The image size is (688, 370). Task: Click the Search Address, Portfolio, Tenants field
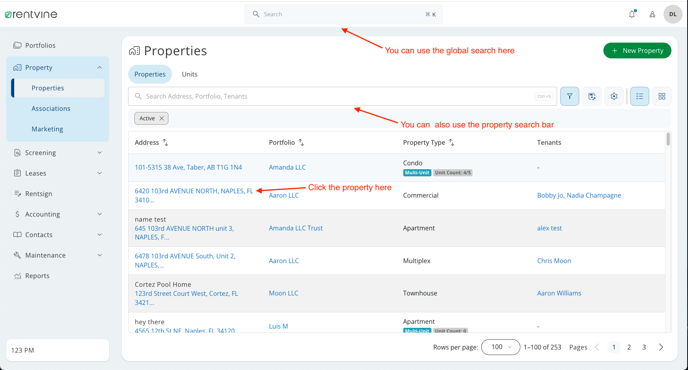coord(343,96)
